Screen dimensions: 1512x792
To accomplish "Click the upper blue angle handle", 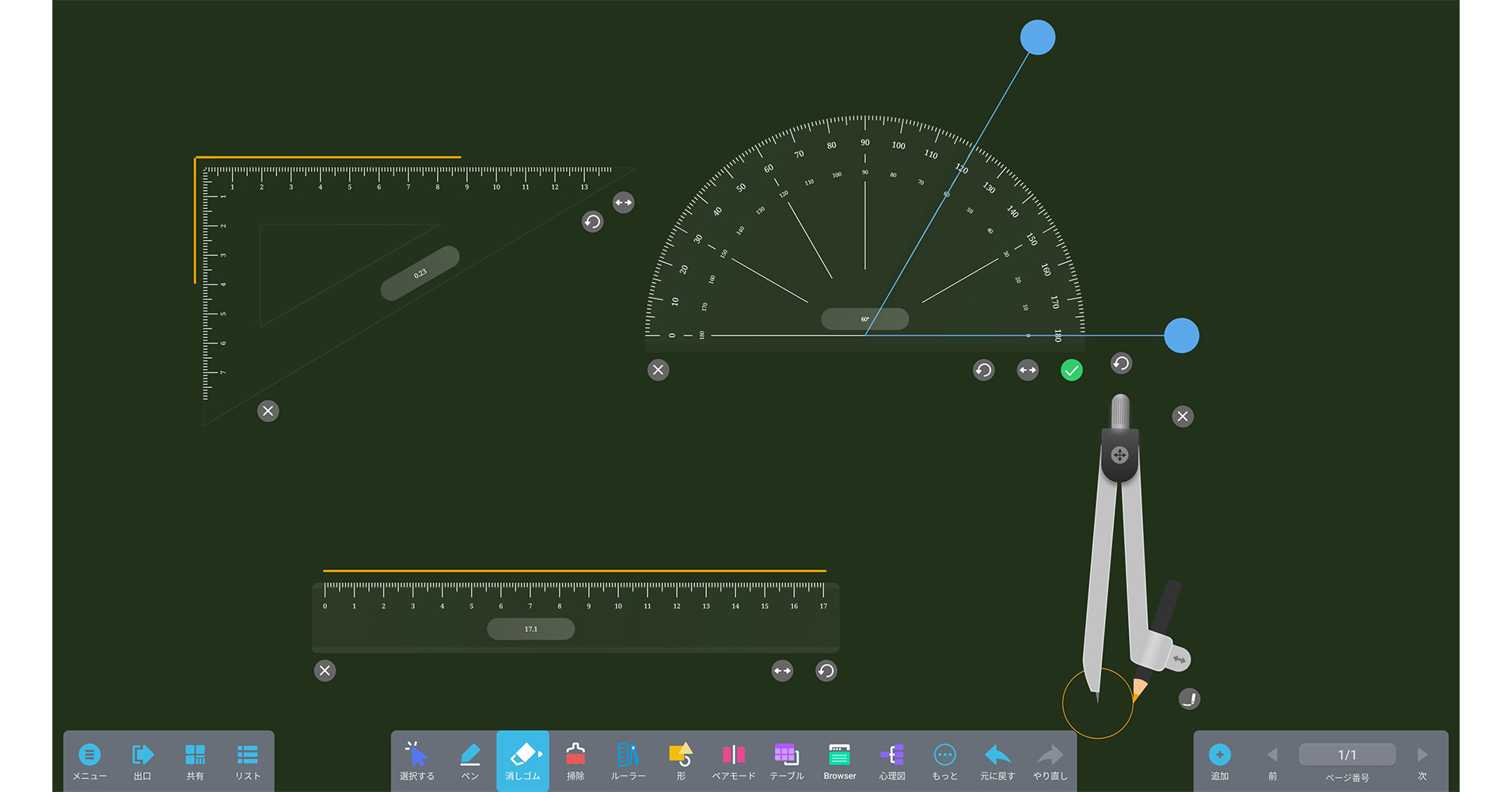I will click(x=1038, y=37).
